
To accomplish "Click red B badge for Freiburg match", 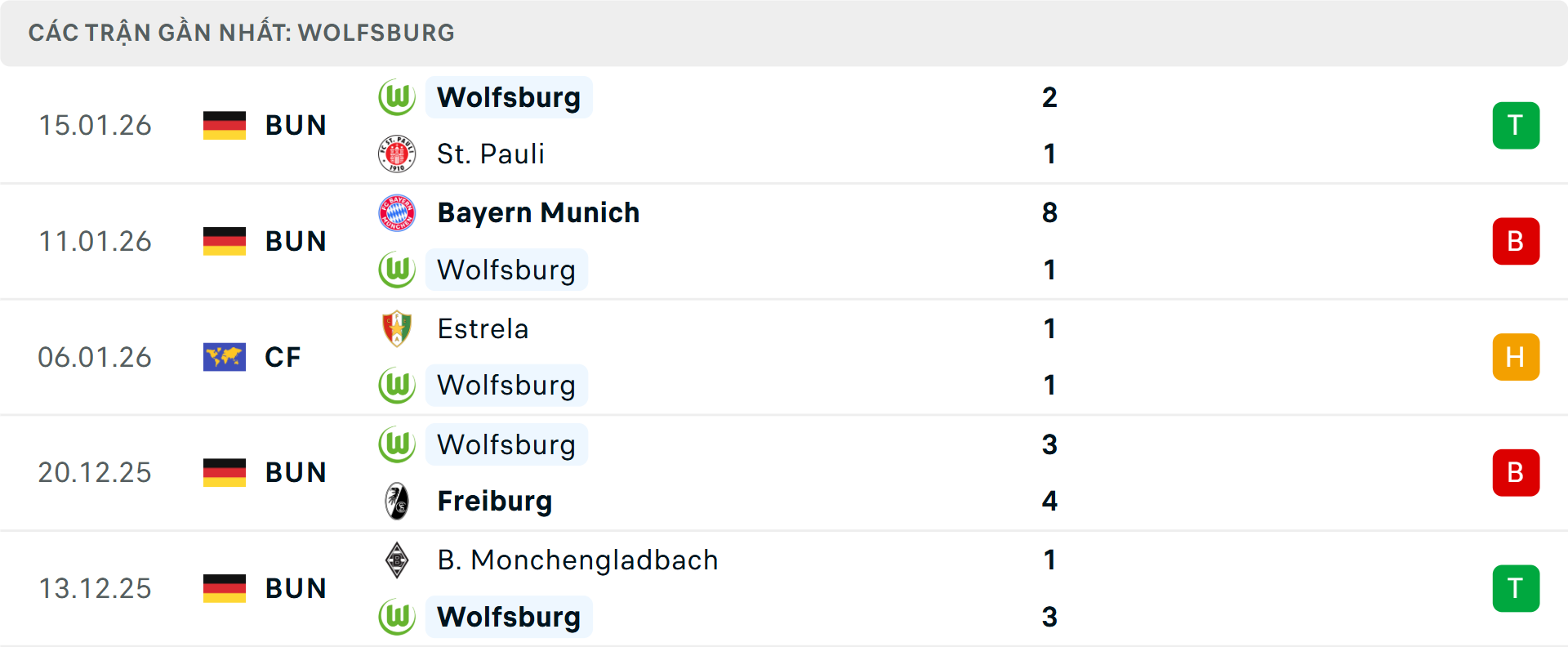I will tap(1516, 472).
